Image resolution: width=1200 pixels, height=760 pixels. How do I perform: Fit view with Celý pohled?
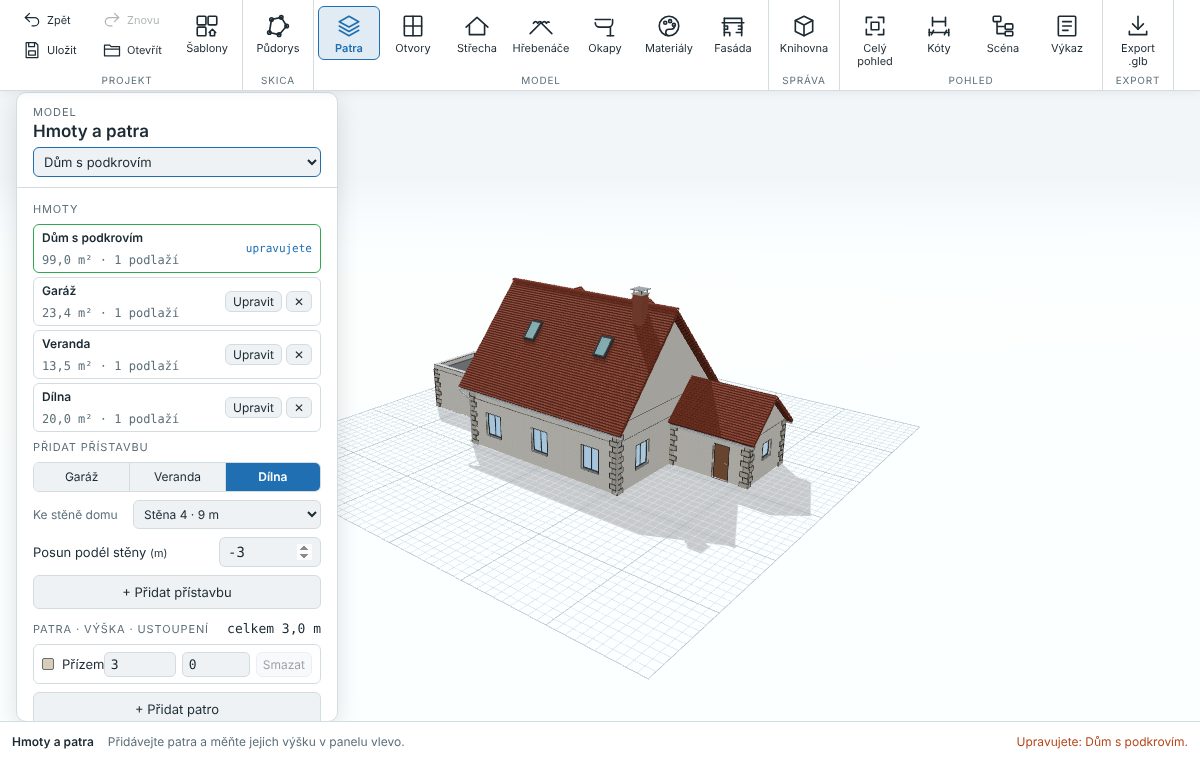pos(875,40)
